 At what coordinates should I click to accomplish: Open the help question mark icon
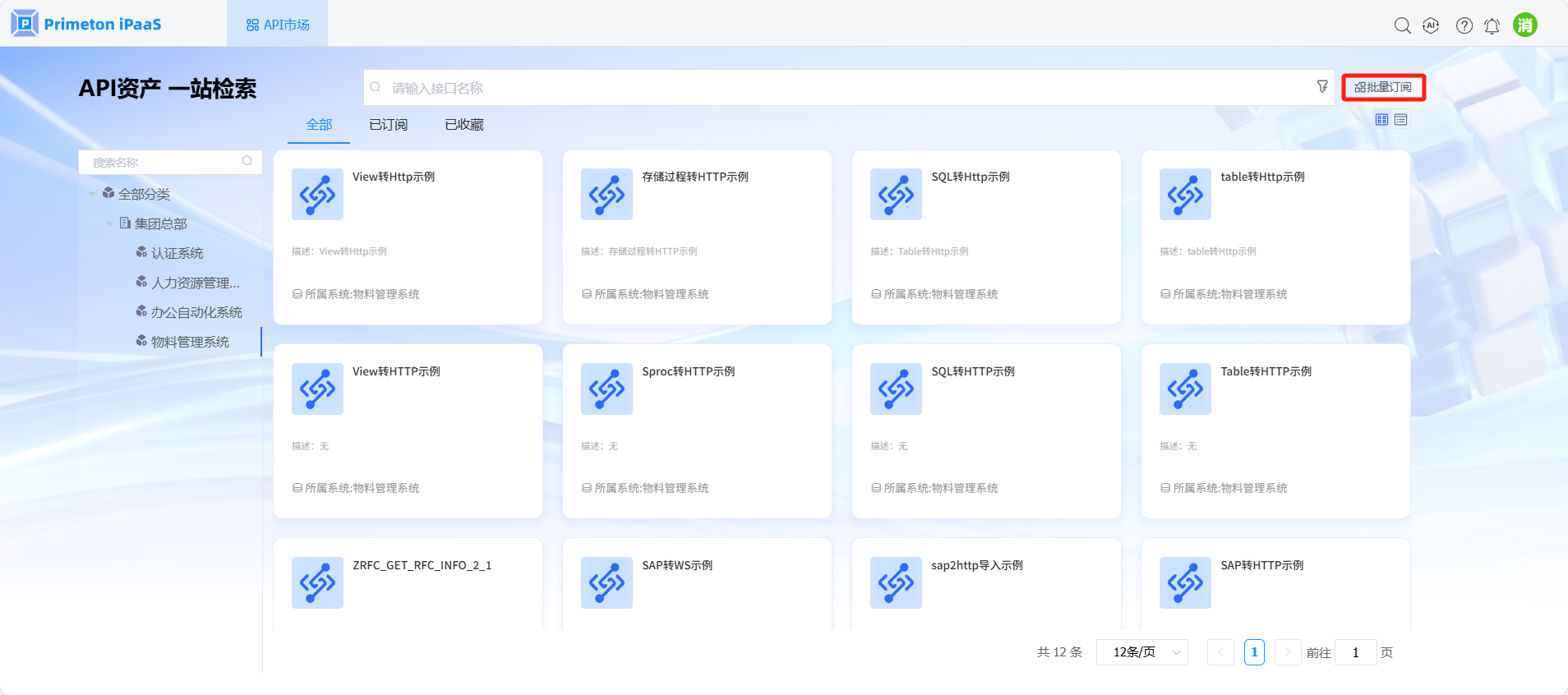click(1464, 25)
